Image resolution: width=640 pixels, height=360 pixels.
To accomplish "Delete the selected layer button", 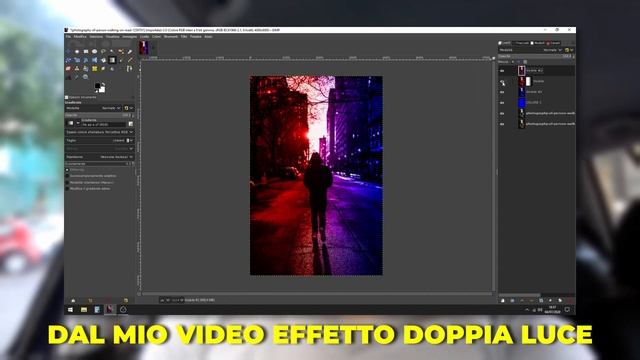I will 571,300.
